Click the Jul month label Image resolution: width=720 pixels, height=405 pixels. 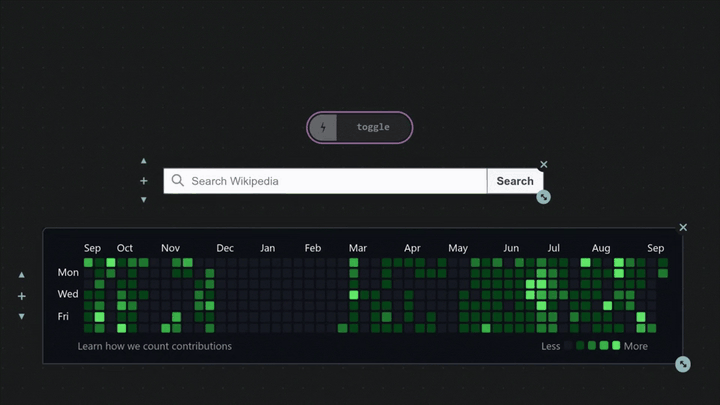click(x=553, y=248)
